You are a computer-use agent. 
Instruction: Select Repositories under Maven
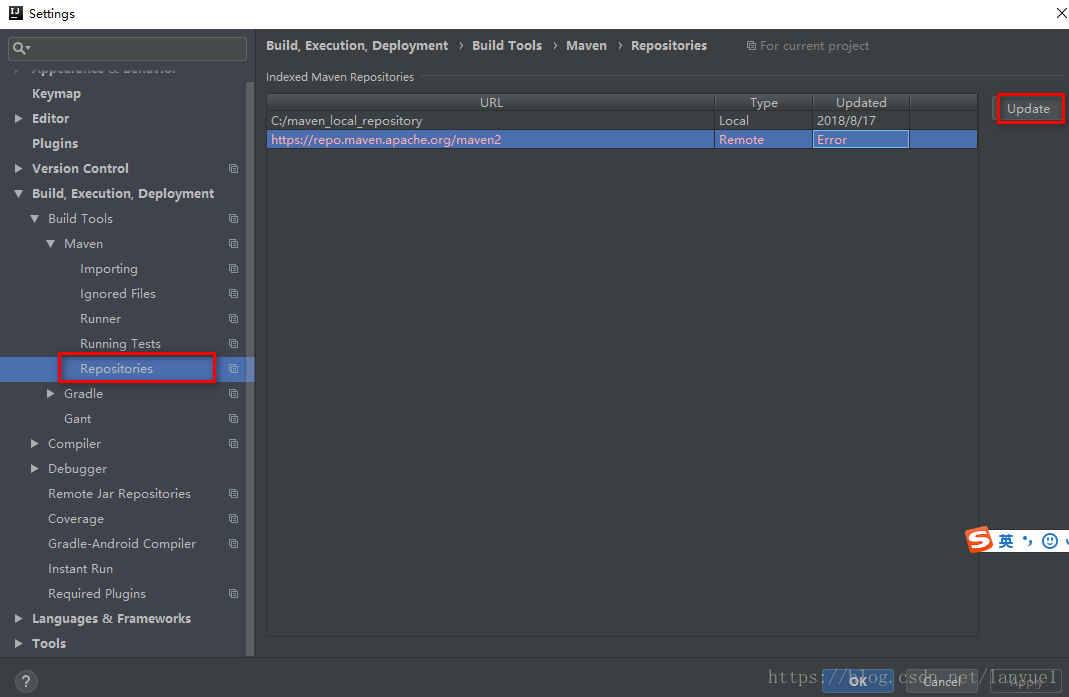117,369
